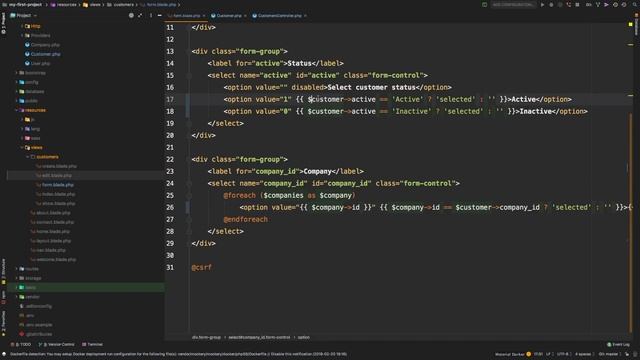
Task: Collapse the resources folder arrow
Action: click(17, 110)
